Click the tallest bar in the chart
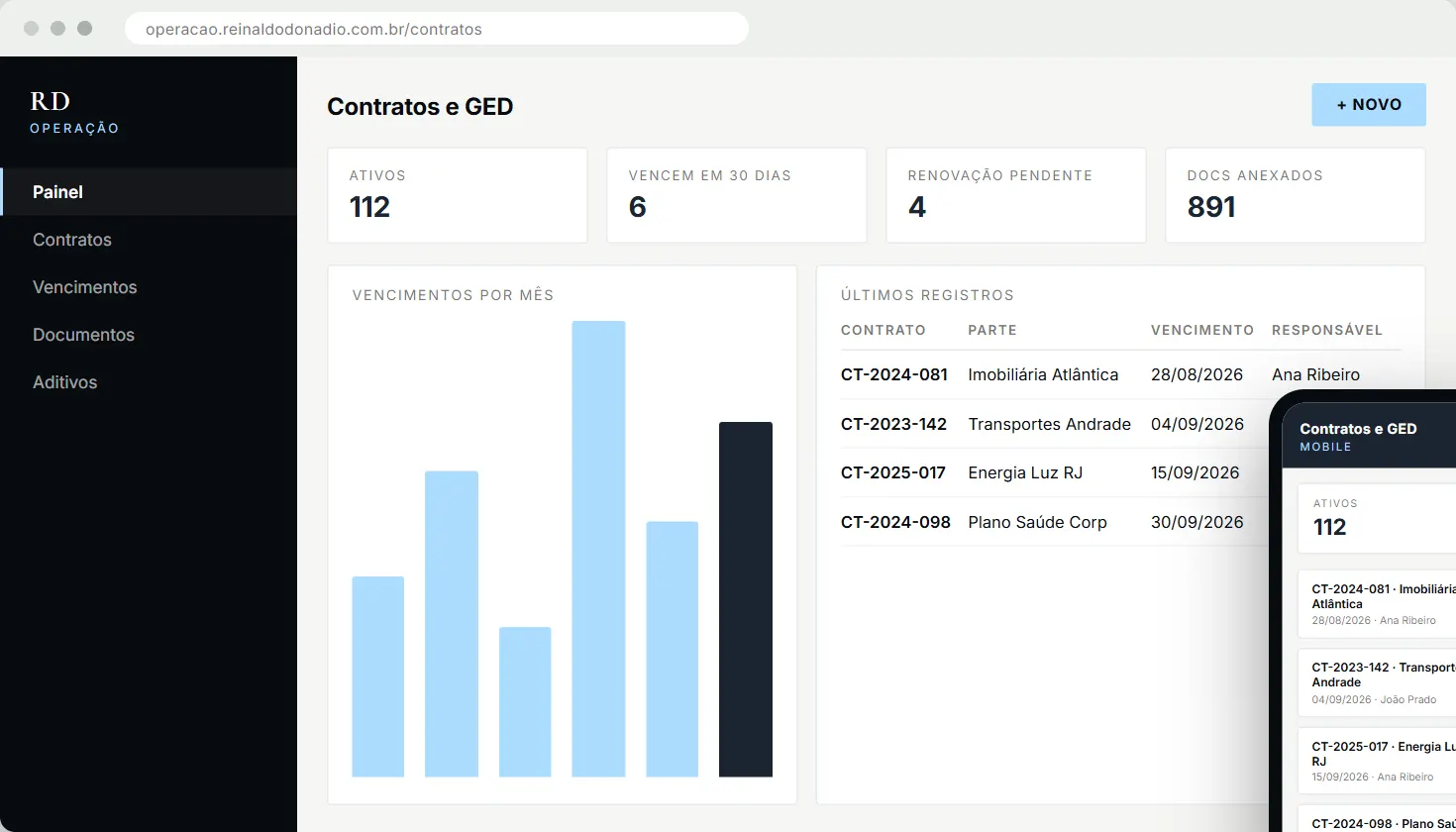1456x832 pixels. tap(598, 549)
